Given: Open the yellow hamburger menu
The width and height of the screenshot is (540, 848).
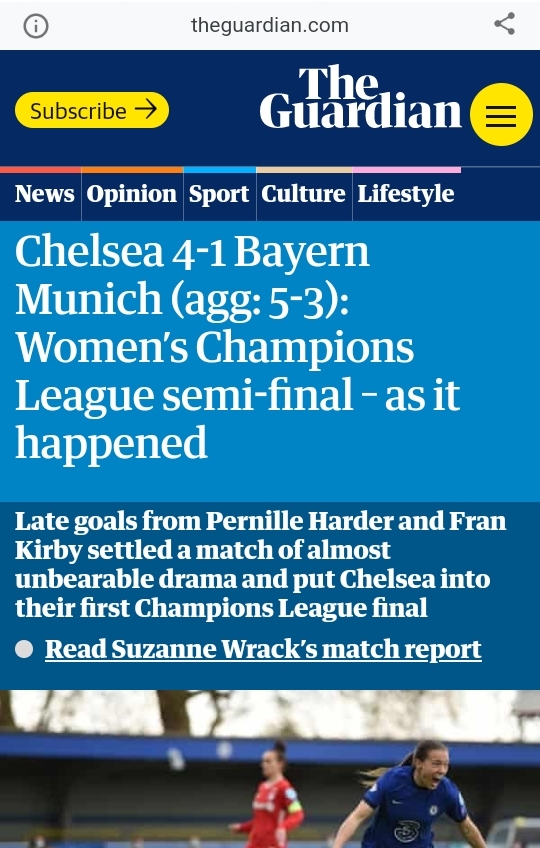Looking at the screenshot, I should (x=501, y=115).
